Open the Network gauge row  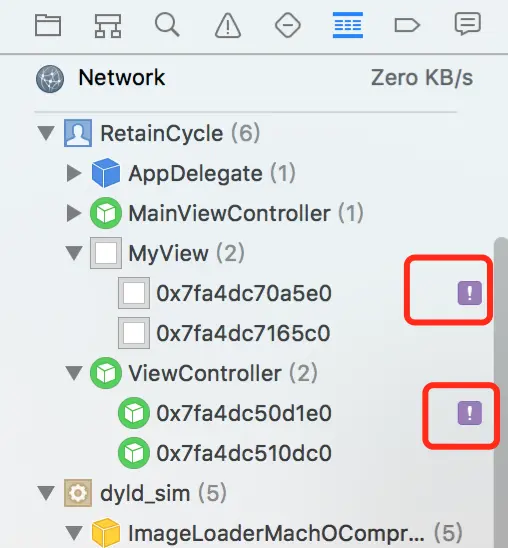pyautogui.click(x=254, y=78)
